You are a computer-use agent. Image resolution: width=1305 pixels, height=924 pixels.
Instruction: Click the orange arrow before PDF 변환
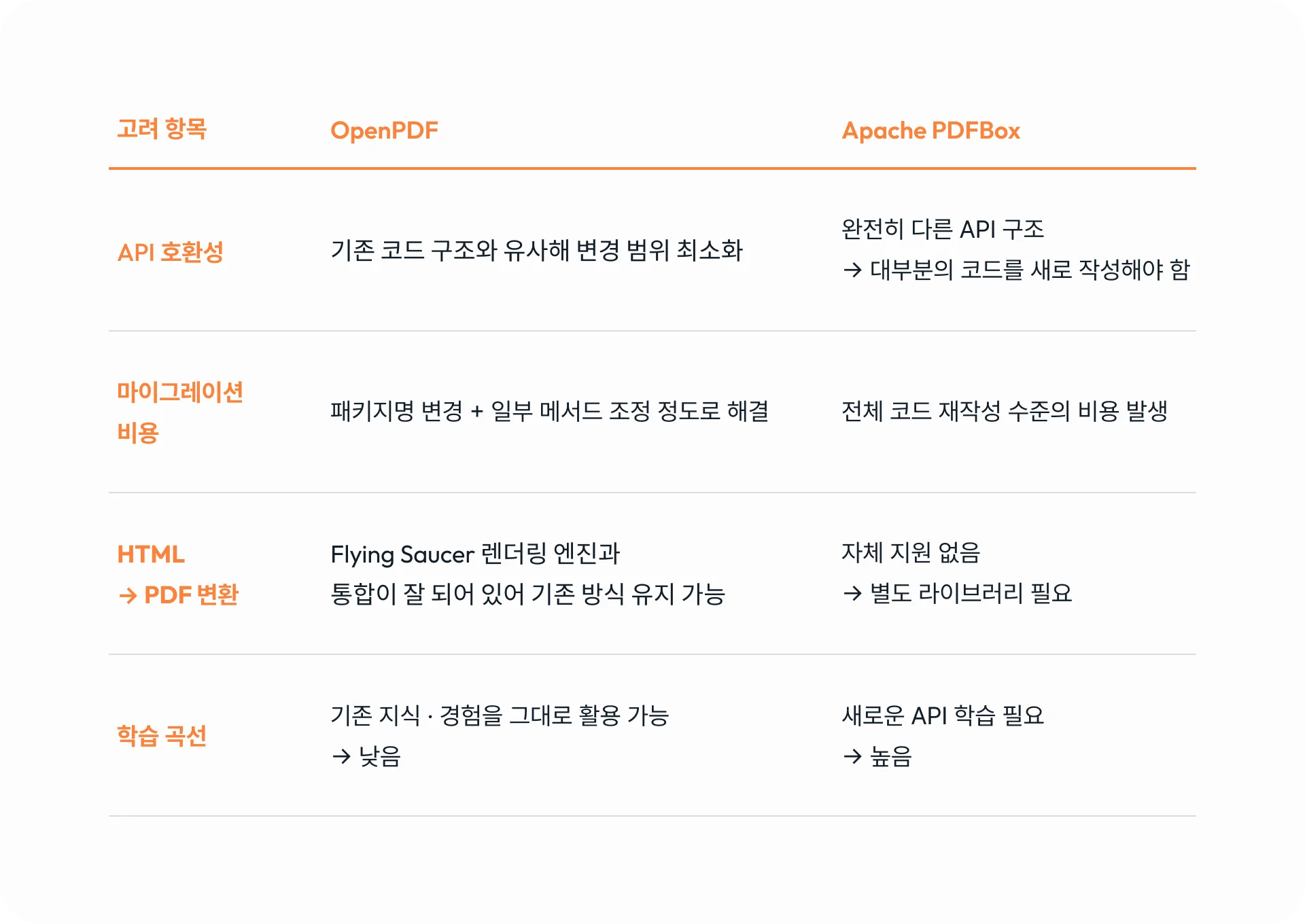tap(128, 596)
